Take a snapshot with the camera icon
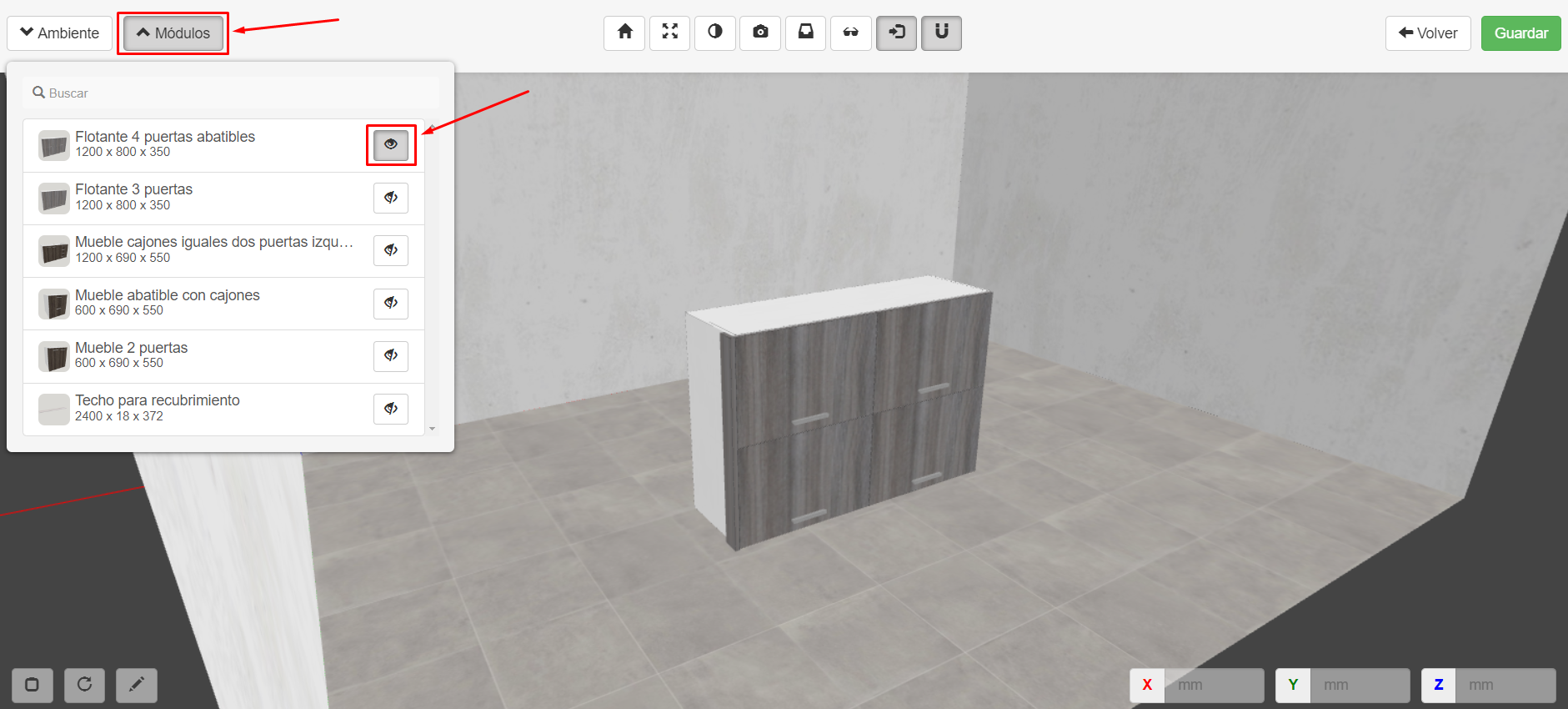Viewport: 1568px width, 709px height. coord(760,33)
